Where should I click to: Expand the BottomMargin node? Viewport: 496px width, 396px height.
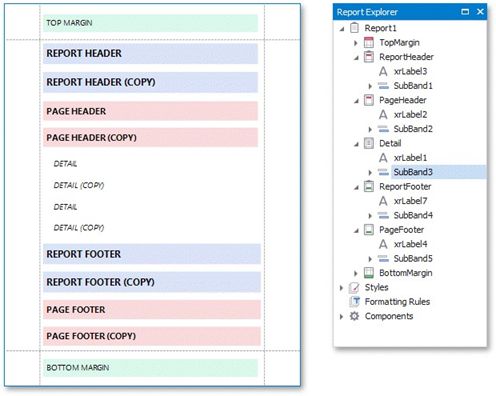tap(356, 273)
